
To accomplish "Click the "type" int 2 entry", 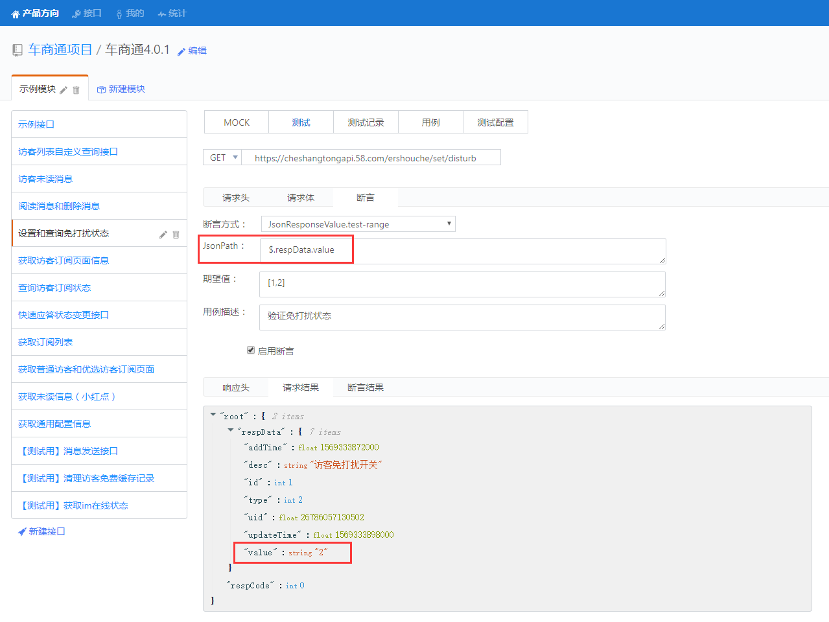I will tap(273, 500).
